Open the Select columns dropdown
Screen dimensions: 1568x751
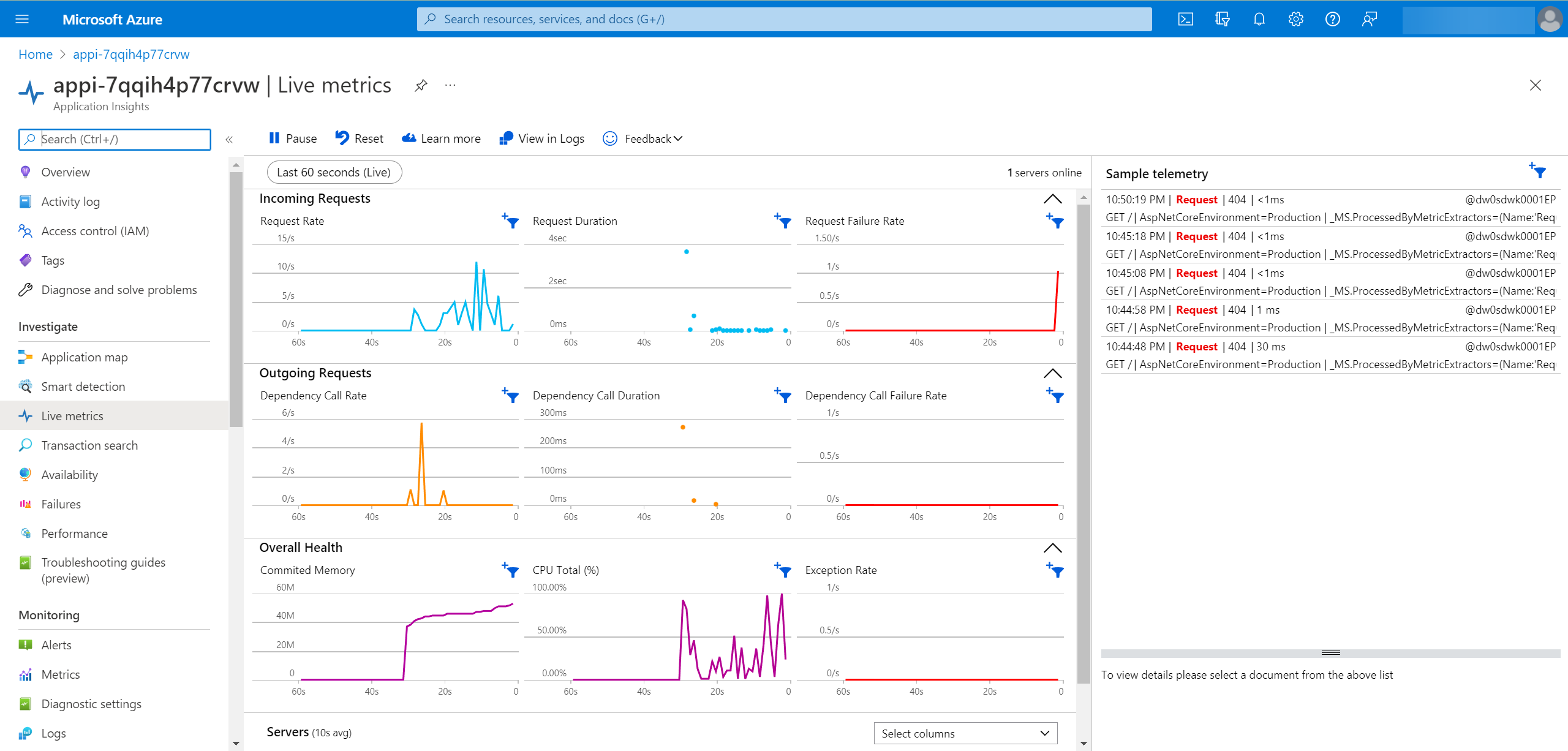[x=965, y=733]
